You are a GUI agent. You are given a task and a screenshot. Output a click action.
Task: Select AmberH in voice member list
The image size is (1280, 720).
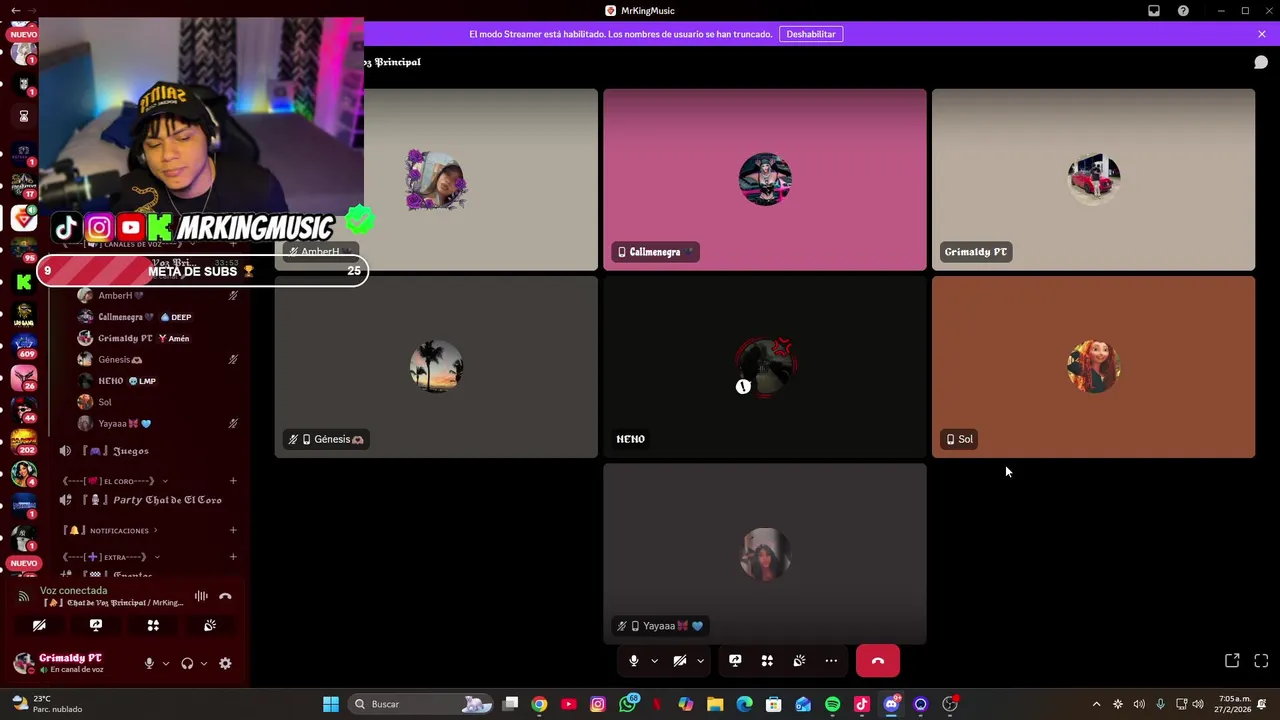tap(158, 296)
